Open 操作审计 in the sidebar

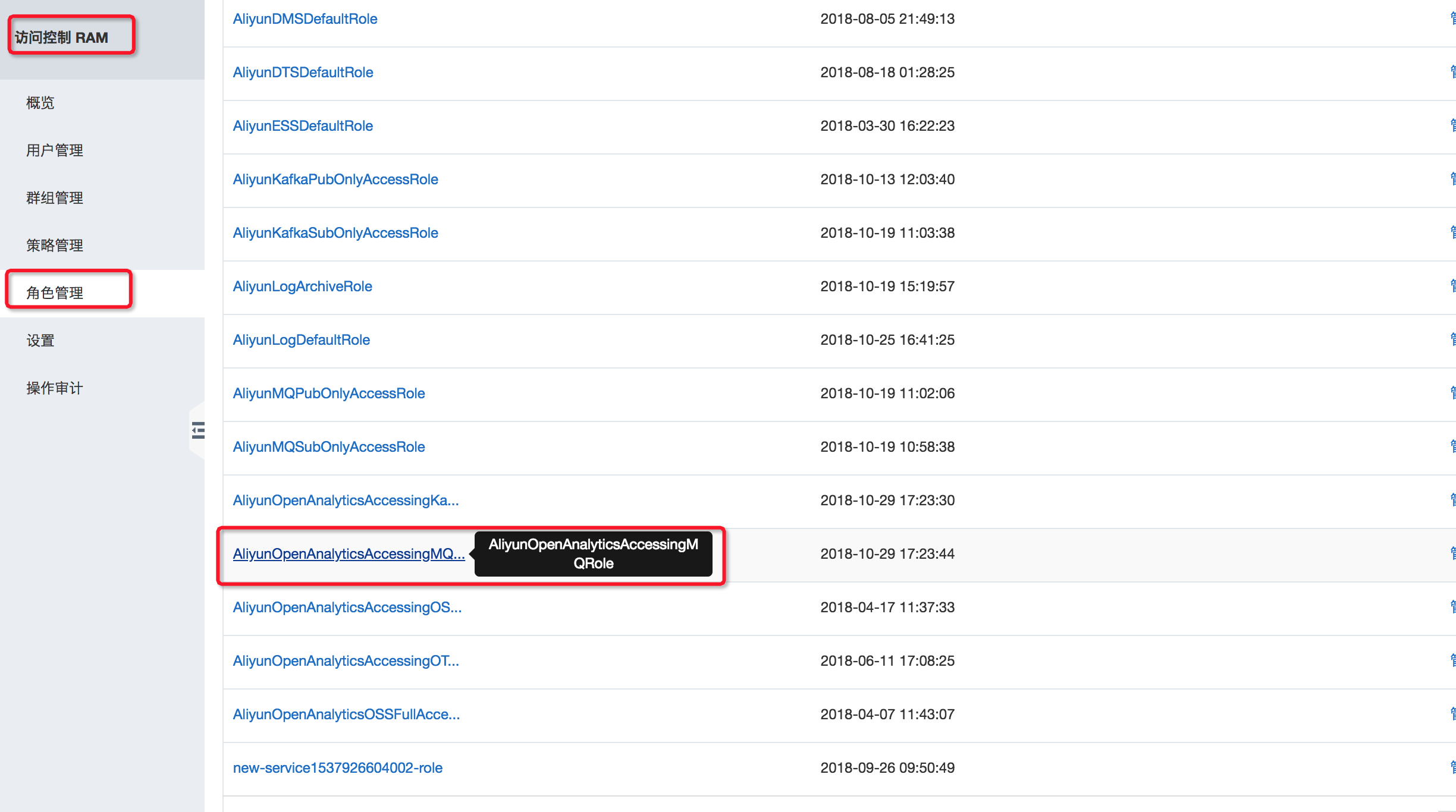[55, 388]
